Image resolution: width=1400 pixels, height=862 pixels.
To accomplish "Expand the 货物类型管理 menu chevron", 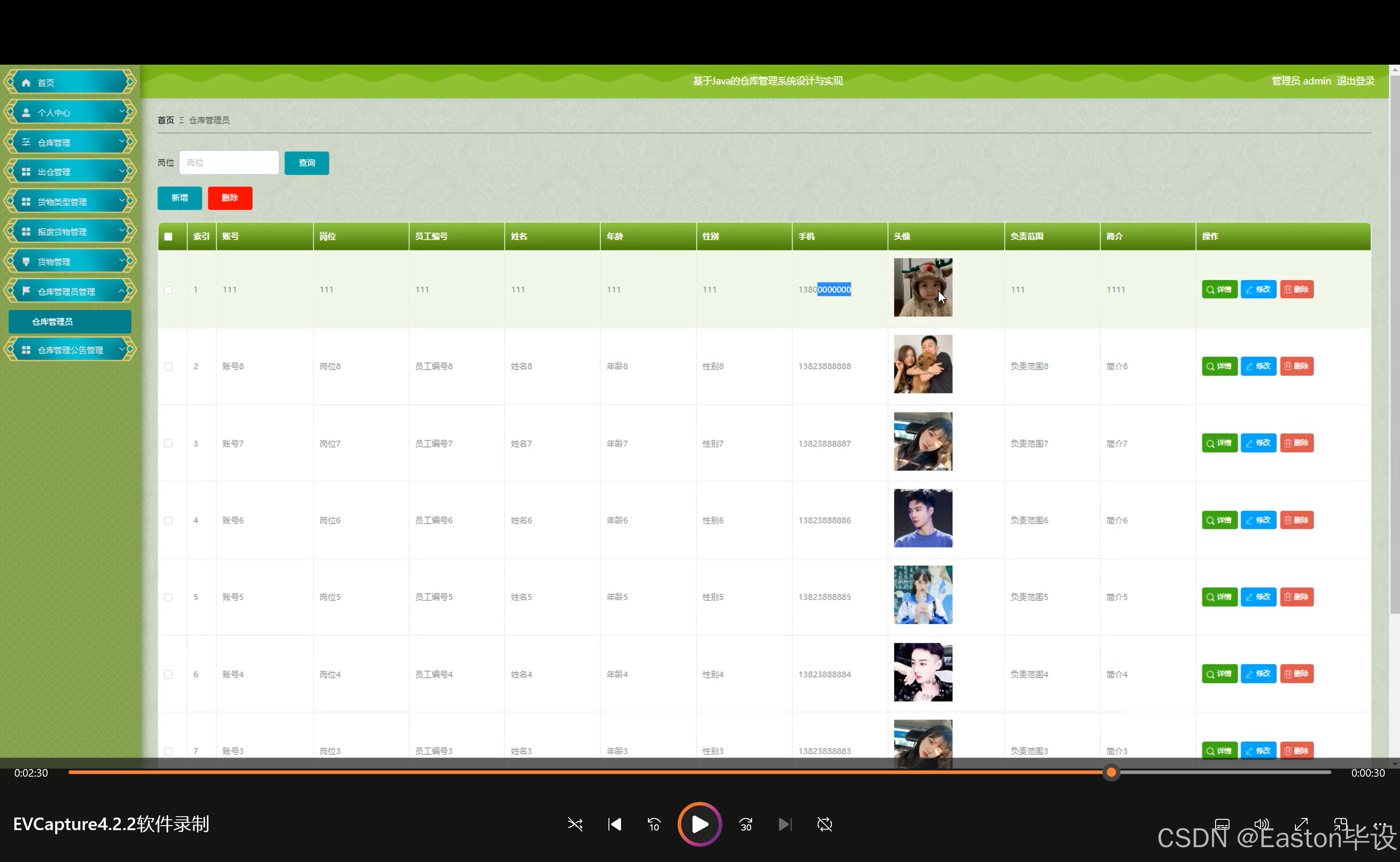I will click(x=121, y=200).
